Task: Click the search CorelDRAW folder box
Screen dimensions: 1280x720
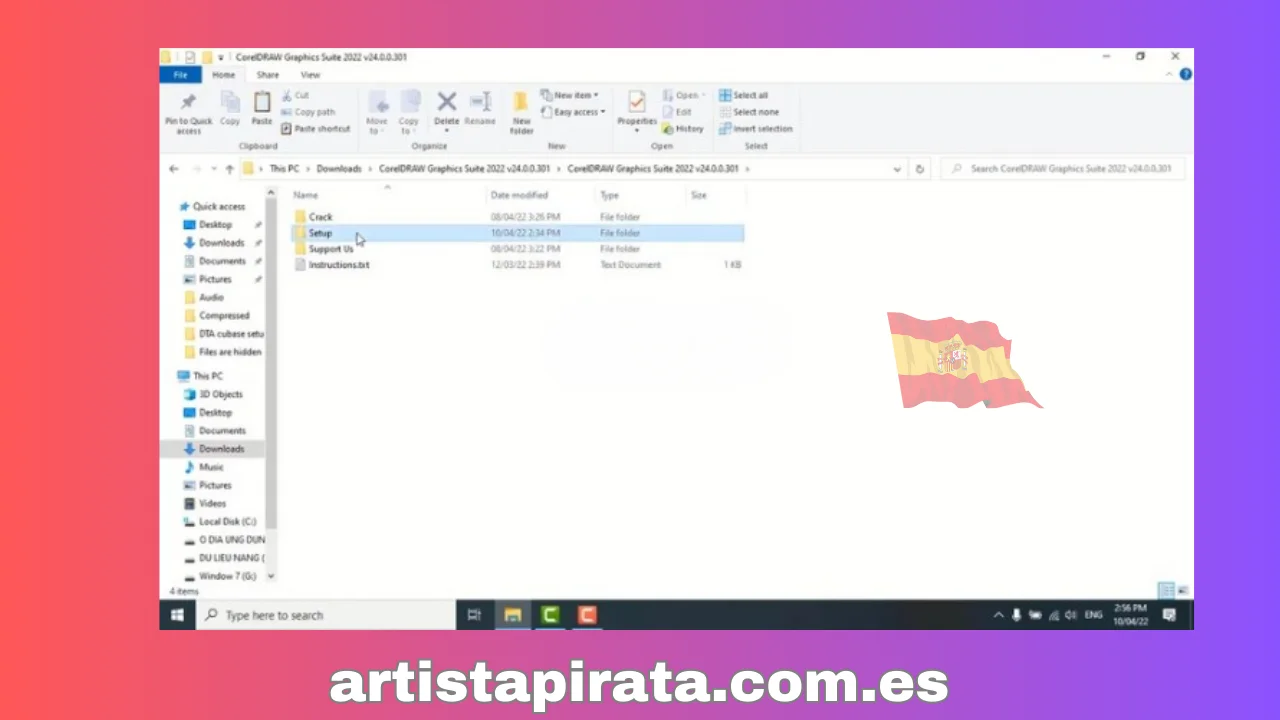Action: 1062,169
